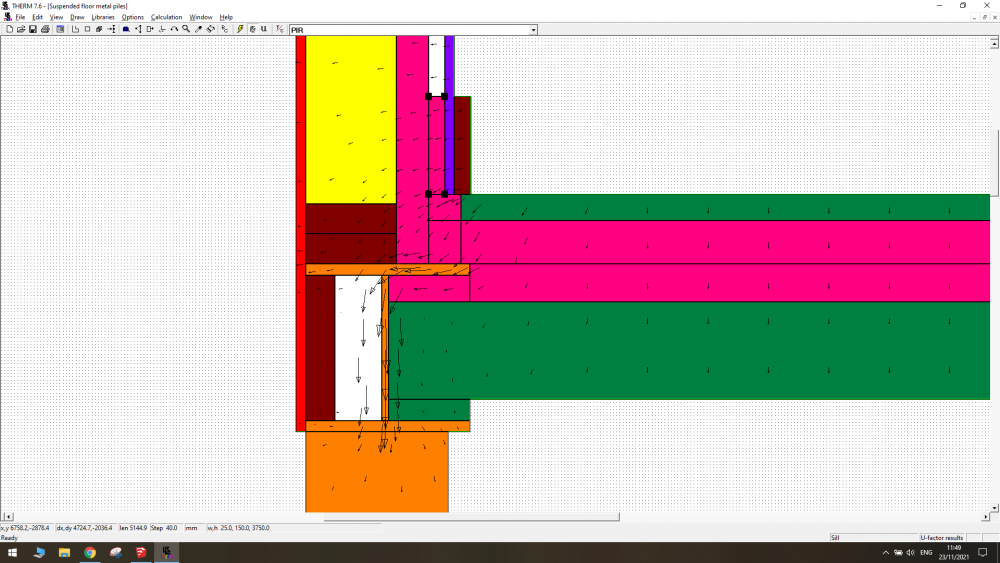Toggle the show results display icon
The height and width of the screenshot is (563, 1000).
click(253, 29)
